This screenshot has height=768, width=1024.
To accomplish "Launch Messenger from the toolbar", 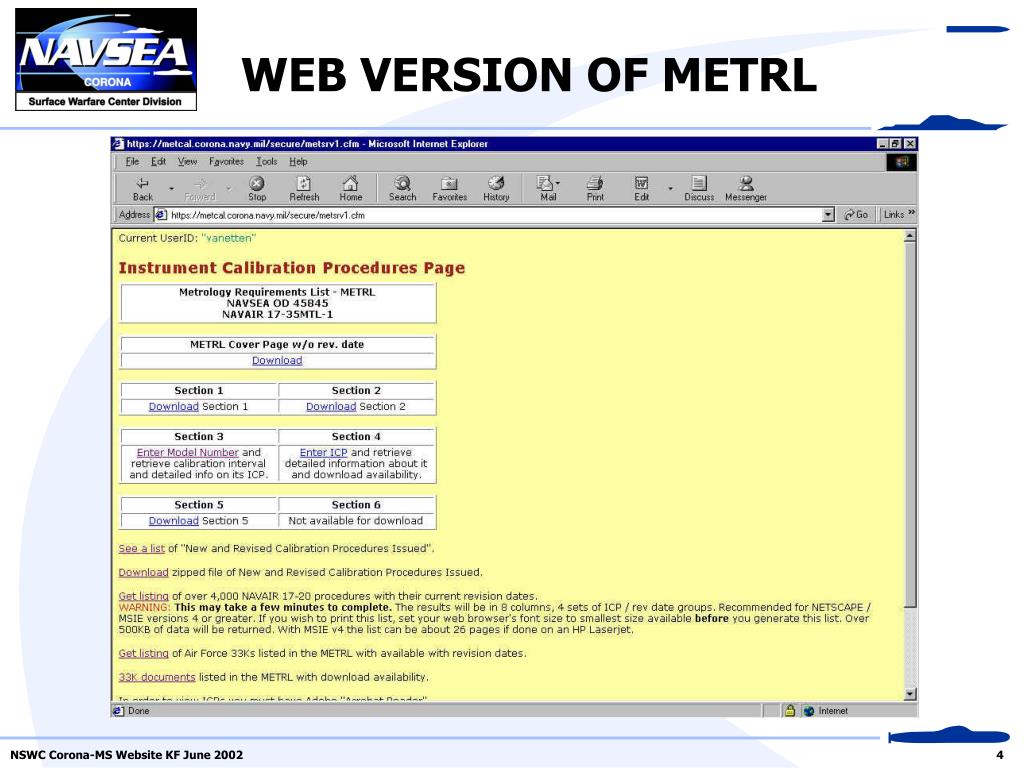I will (x=746, y=189).
